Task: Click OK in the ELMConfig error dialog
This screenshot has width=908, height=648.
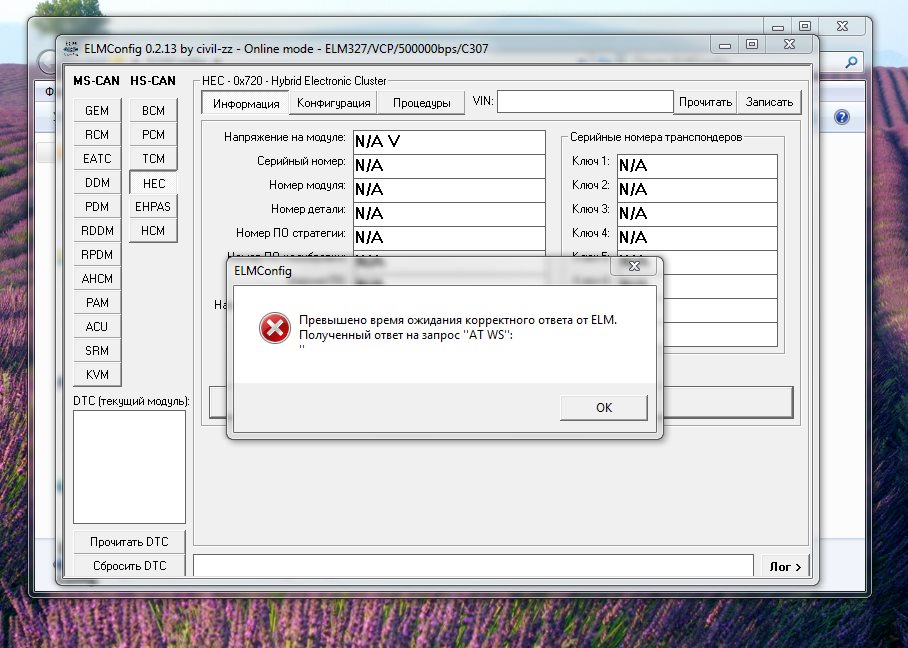Action: click(603, 407)
